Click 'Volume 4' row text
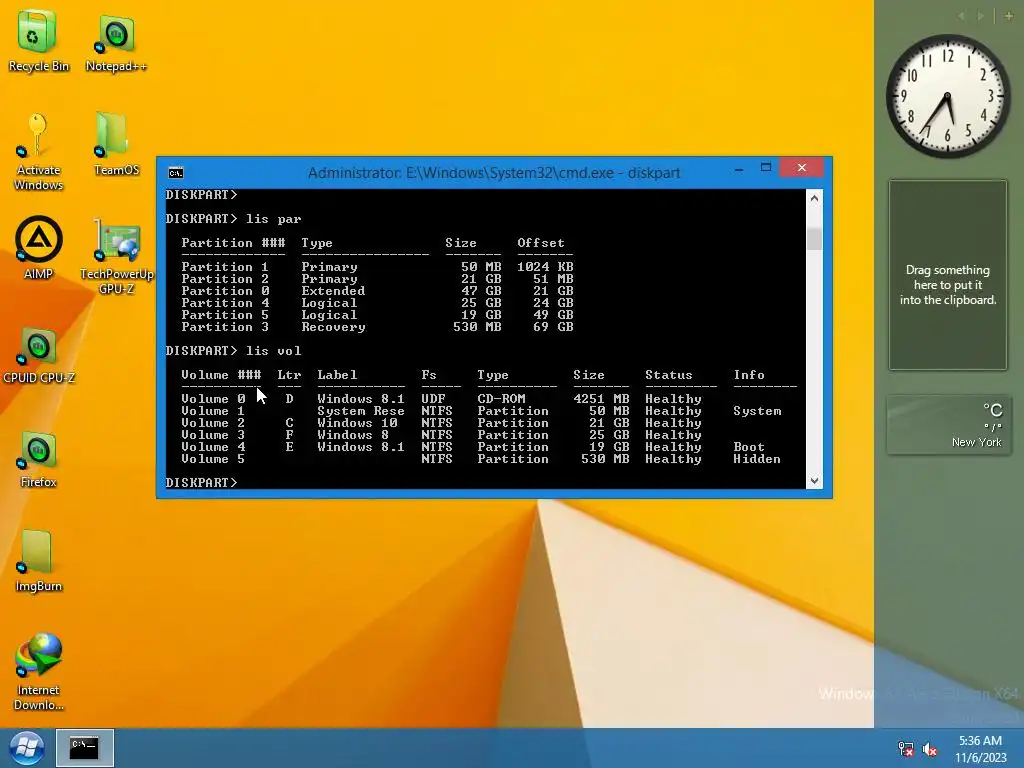The height and width of the screenshot is (768, 1024). [473, 447]
